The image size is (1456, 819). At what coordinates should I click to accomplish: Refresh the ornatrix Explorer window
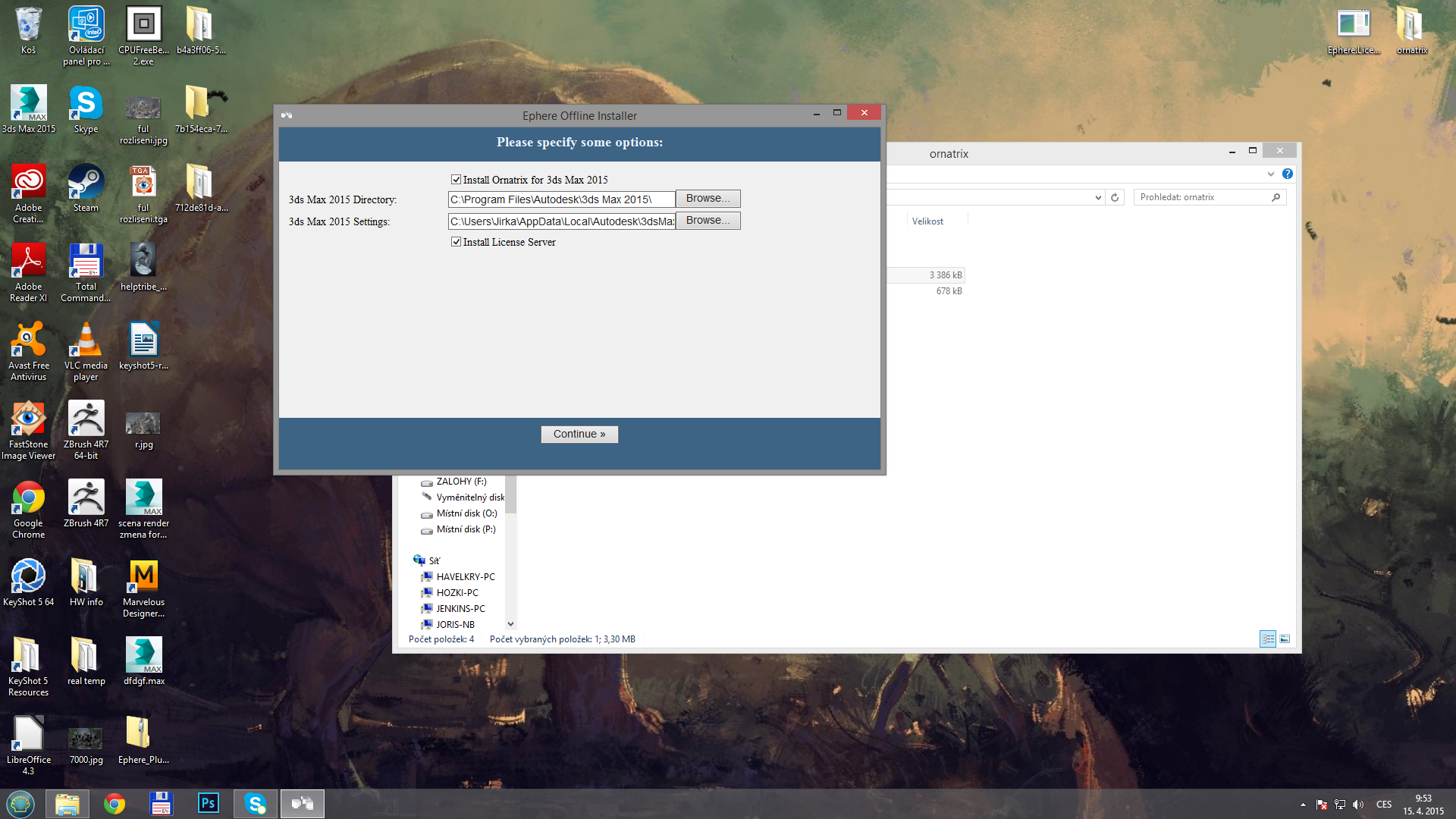pyautogui.click(x=1115, y=198)
